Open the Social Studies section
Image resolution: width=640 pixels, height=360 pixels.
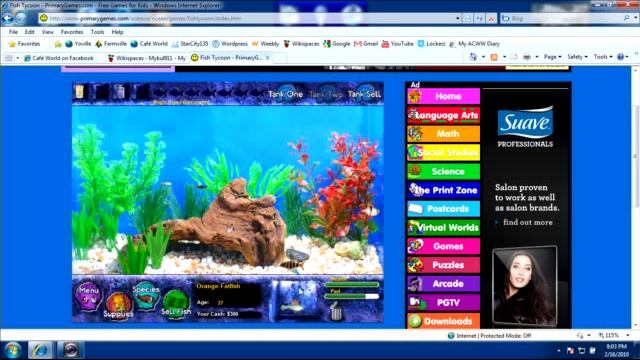(x=443, y=153)
